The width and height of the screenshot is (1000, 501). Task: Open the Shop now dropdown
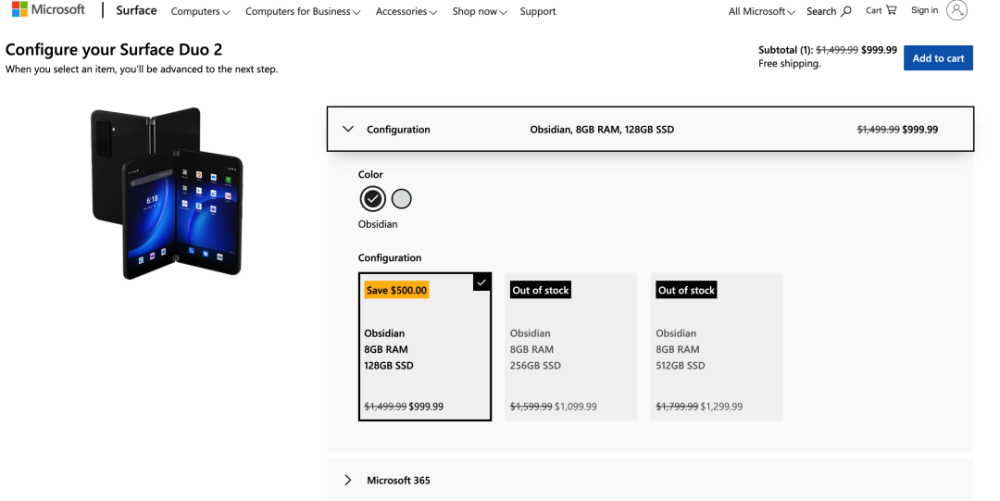pos(479,12)
